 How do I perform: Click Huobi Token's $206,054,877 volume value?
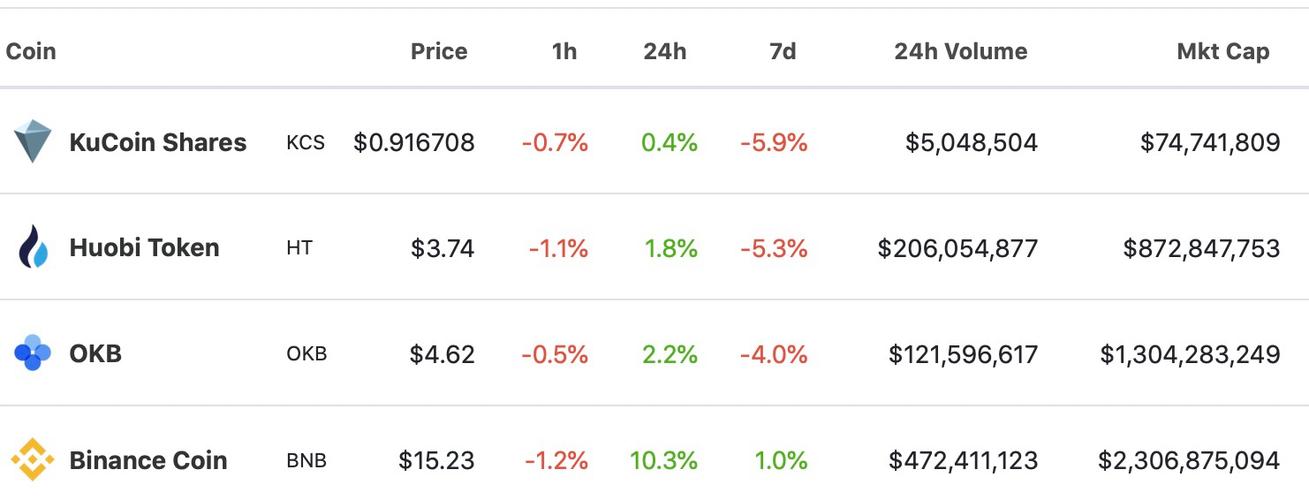point(958,248)
